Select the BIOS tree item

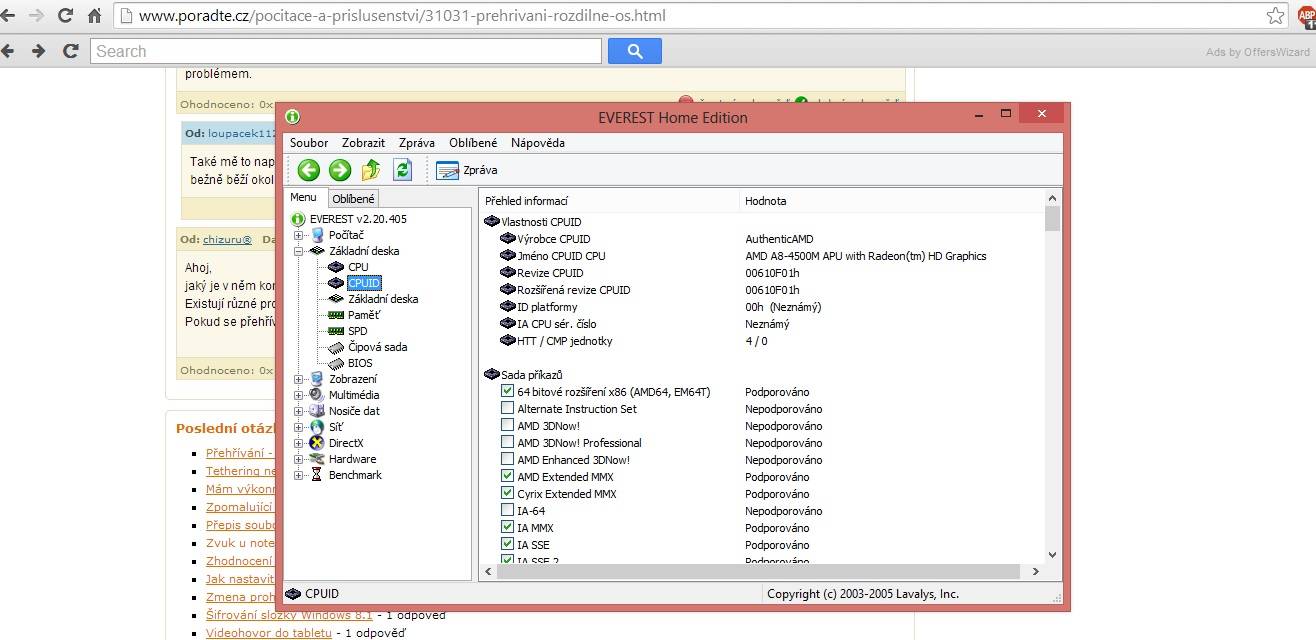pyautogui.click(x=360, y=363)
